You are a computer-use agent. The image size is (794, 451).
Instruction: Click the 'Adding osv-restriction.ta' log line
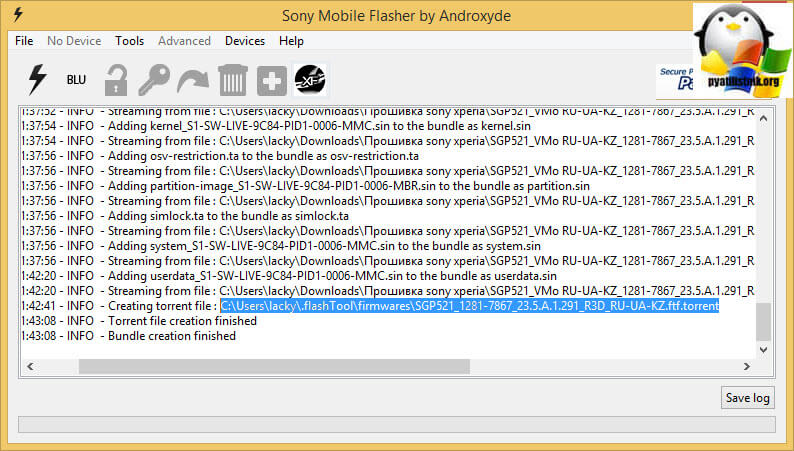220,156
